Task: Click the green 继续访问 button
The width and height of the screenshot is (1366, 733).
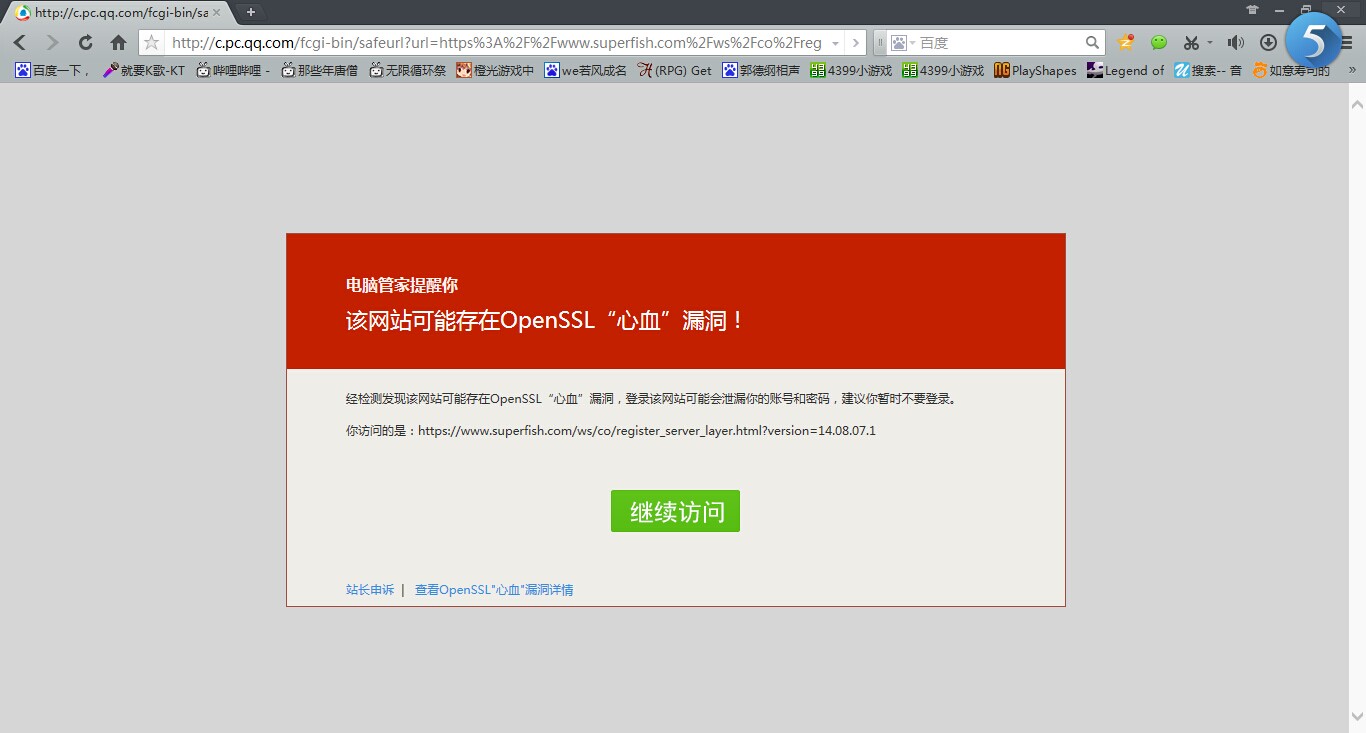Action: [x=675, y=511]
